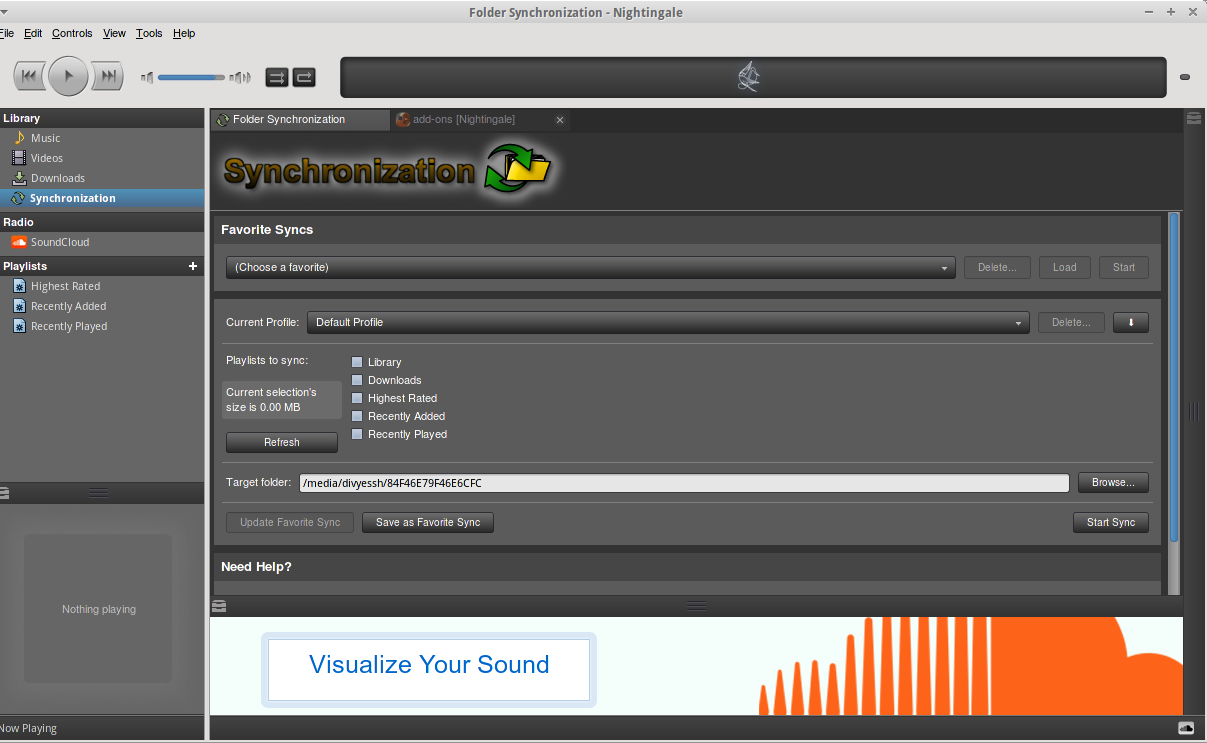This screenshot has height=743, width=1207.
Task: Open the Videos library
Action: point(46,158)
